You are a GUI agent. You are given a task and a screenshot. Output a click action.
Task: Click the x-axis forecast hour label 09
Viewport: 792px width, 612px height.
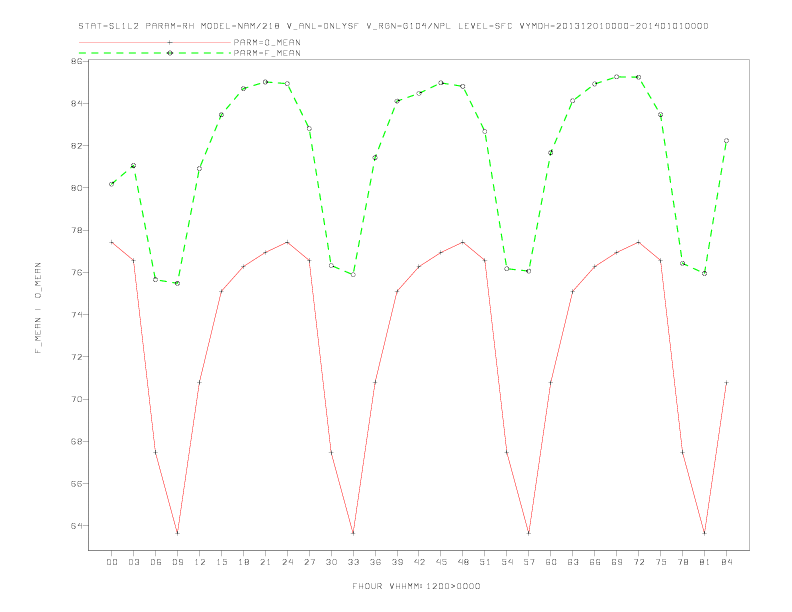(177, 562)
